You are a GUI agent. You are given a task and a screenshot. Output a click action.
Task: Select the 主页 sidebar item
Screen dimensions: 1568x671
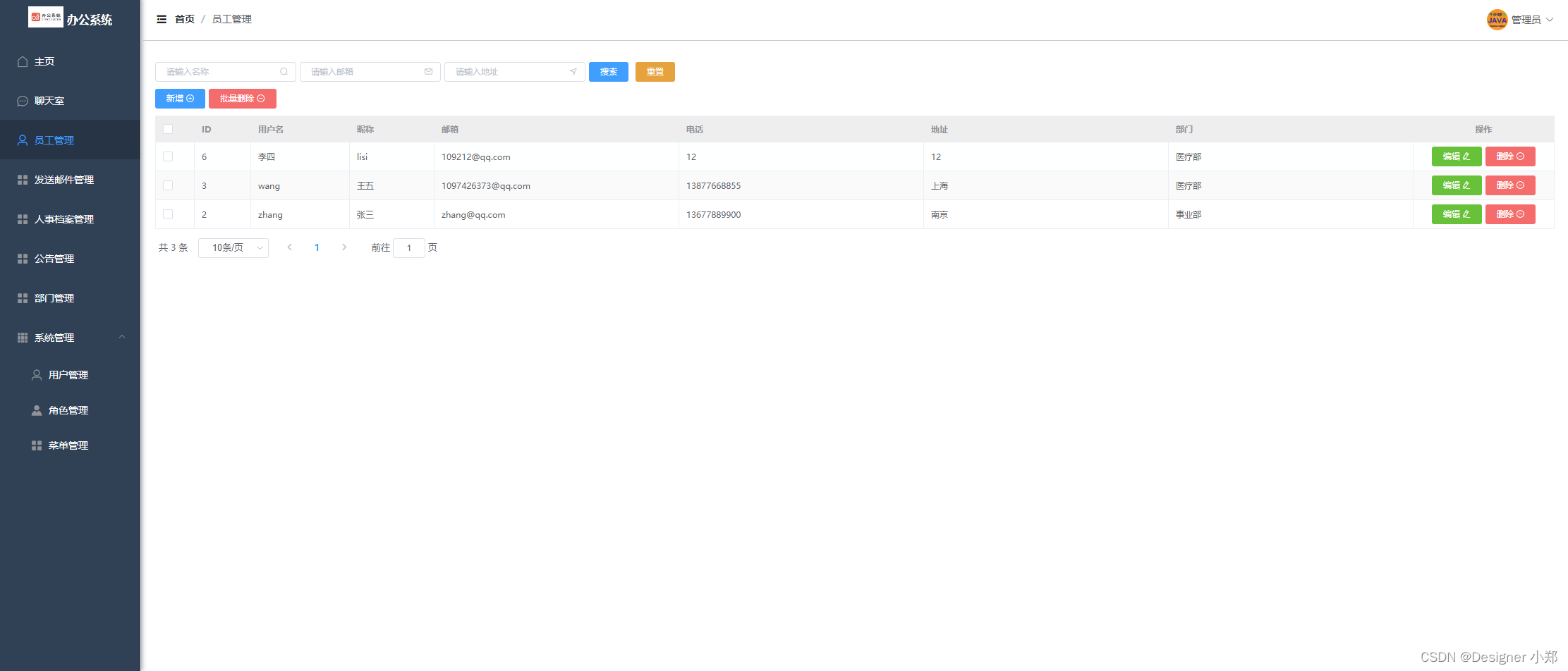coord(44,61)
